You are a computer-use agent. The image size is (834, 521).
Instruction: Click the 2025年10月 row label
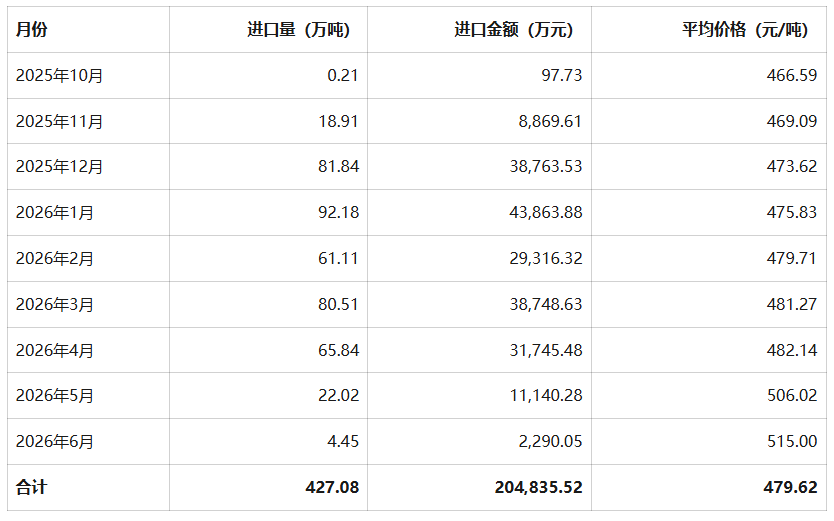[59, 75]
